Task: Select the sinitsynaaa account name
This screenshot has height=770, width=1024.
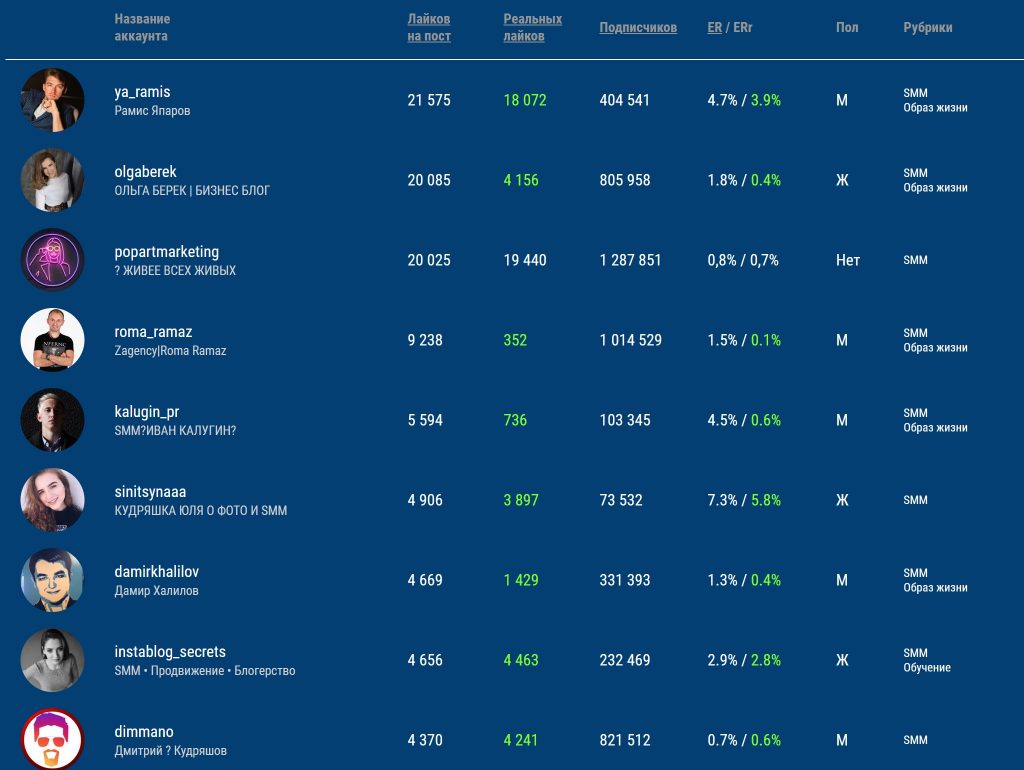Action: pos(150,492)
